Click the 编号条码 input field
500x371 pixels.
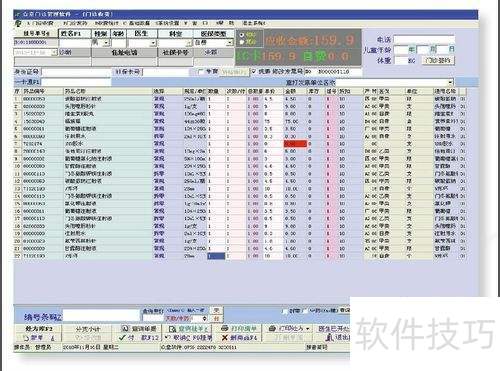click(x=101, y=316)
